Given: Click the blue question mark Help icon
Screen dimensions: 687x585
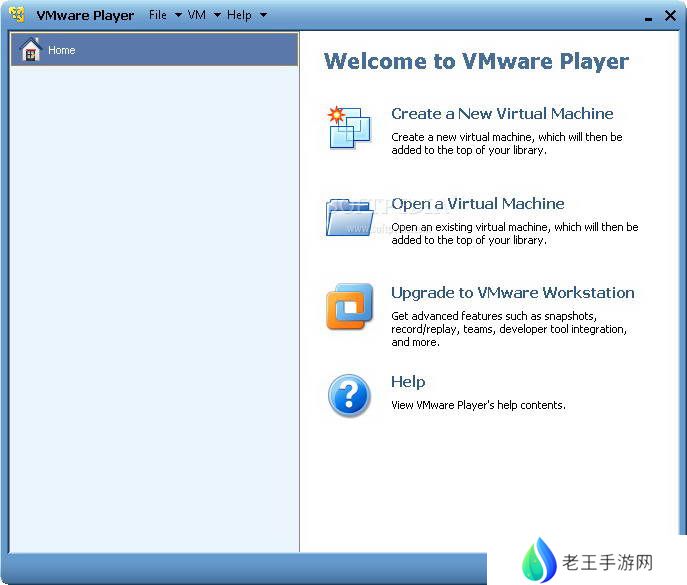Looking at the screenshot, I should (349, 395).
